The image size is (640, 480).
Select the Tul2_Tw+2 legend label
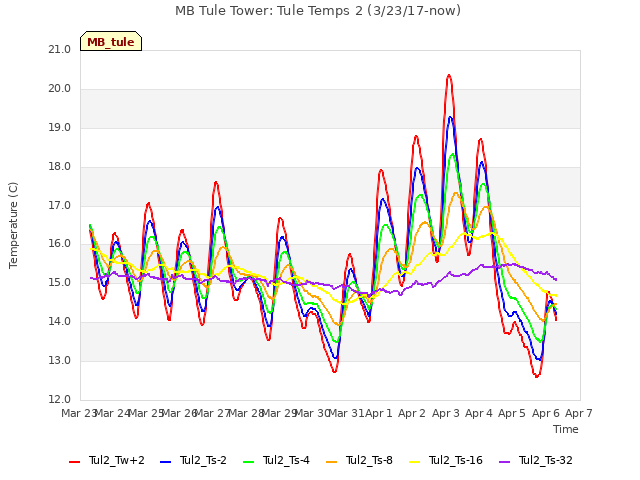point(117,460)
